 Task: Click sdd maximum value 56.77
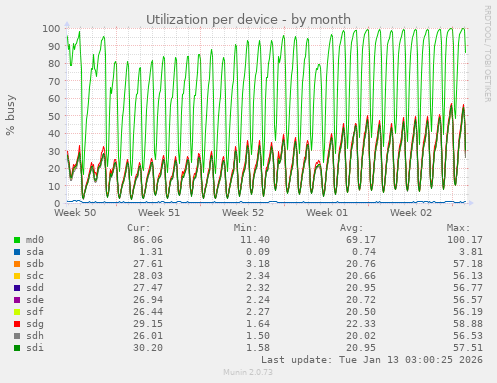pos(468,288)
